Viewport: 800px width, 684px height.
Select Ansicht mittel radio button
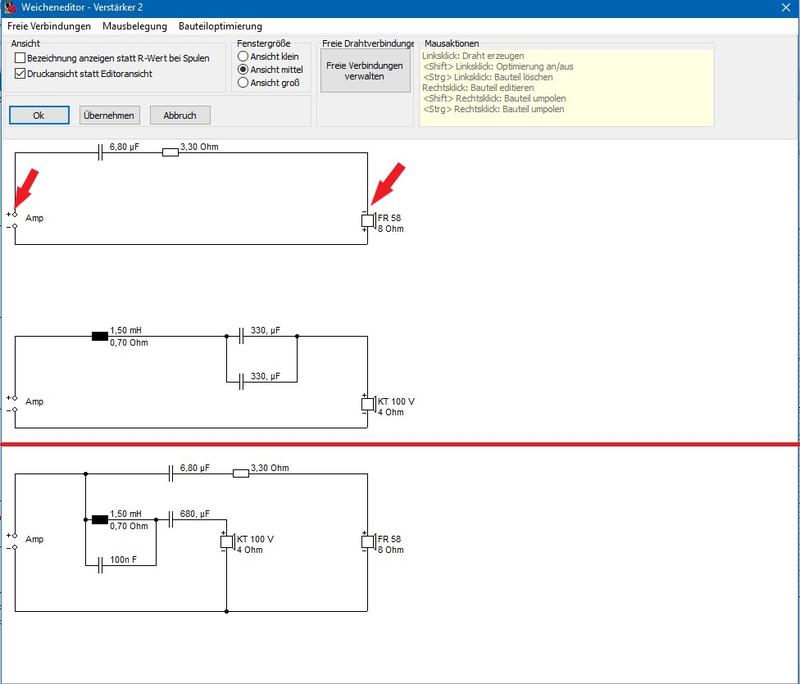pyautogui.click(x=270, y=69)
